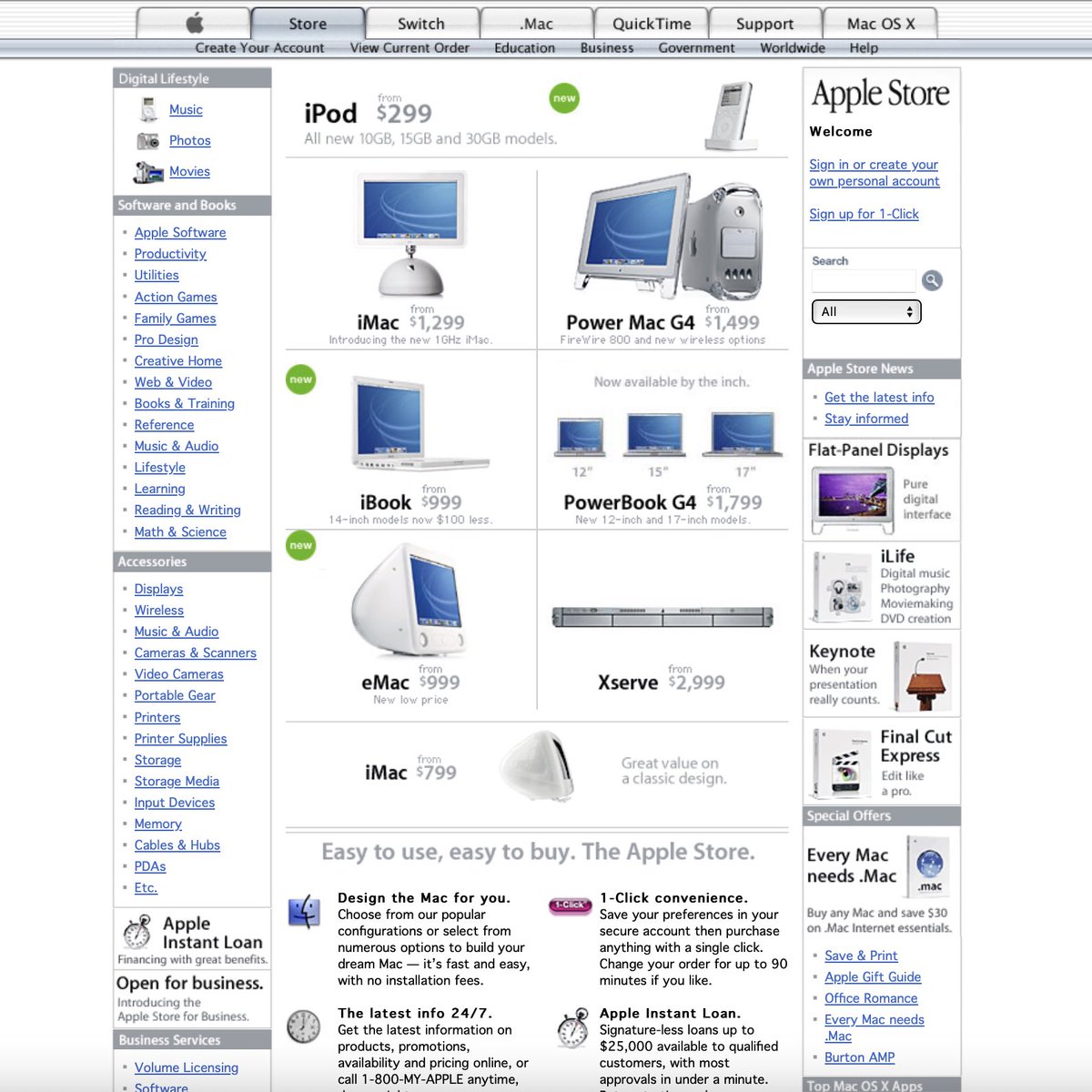Click Create Your Account in subnav
The image size is (1092, 1092).
(259, 48)
